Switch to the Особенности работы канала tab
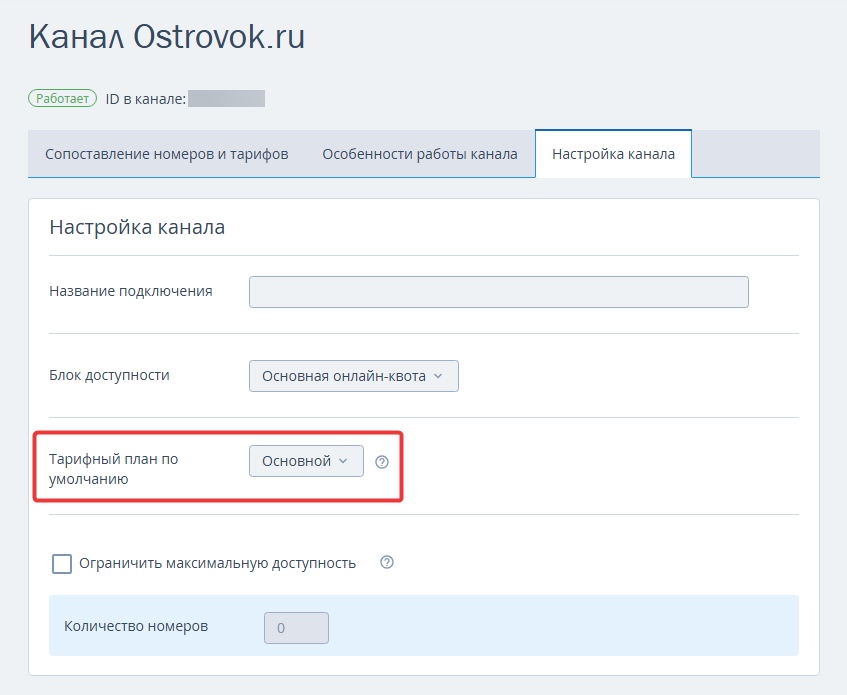Viewport: 847px width, 695px height. (x=420, y=154)
